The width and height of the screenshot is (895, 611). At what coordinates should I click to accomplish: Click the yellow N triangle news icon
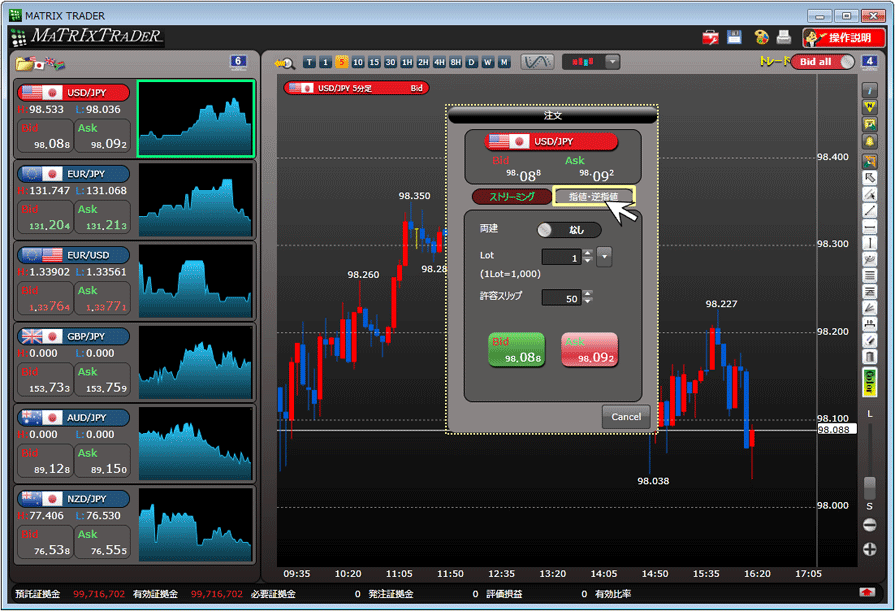click(869, 107)
